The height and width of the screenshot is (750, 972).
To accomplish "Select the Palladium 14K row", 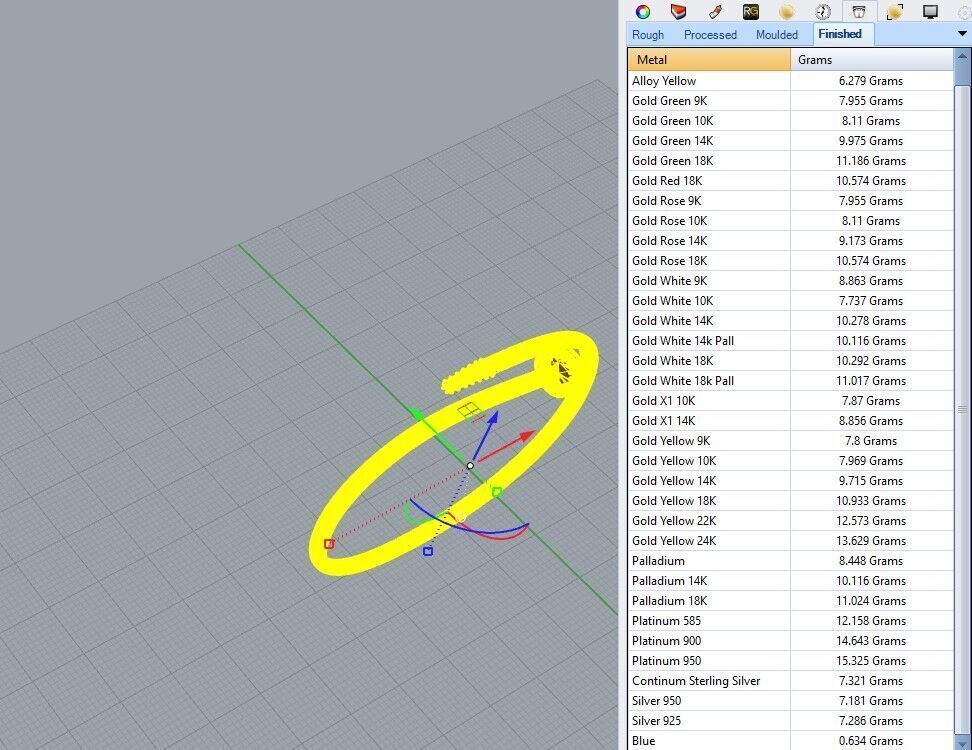I will click(790, 581).
